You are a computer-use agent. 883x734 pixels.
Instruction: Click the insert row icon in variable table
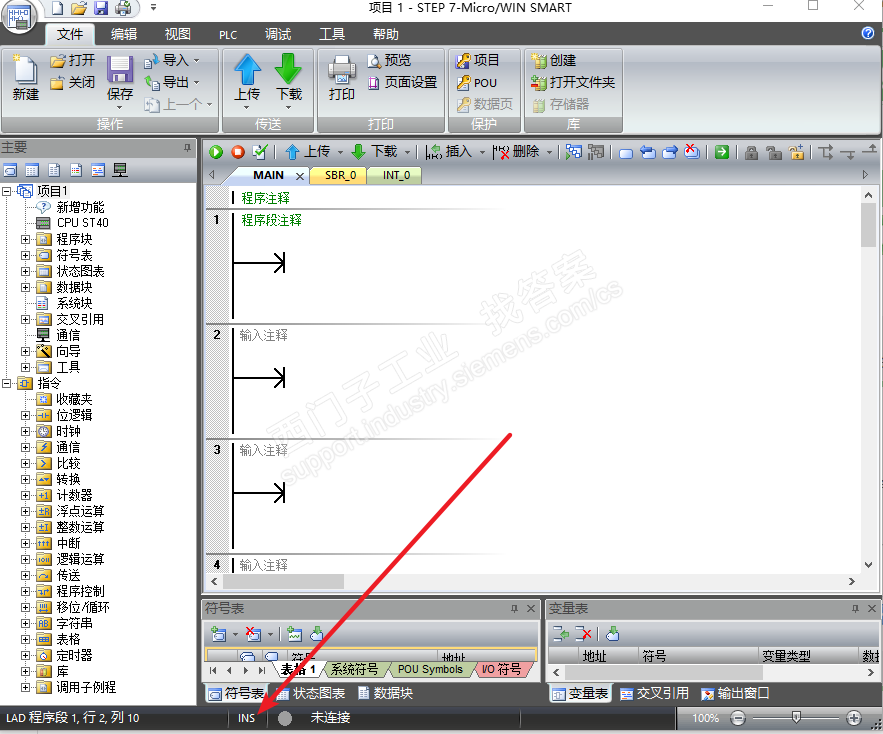(560, 634)
